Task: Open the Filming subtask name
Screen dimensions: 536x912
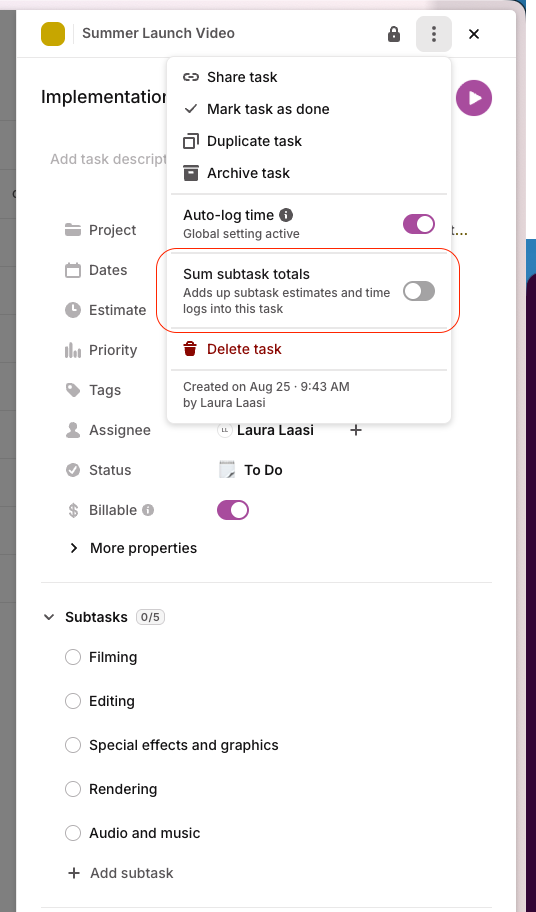Action: 113,657
